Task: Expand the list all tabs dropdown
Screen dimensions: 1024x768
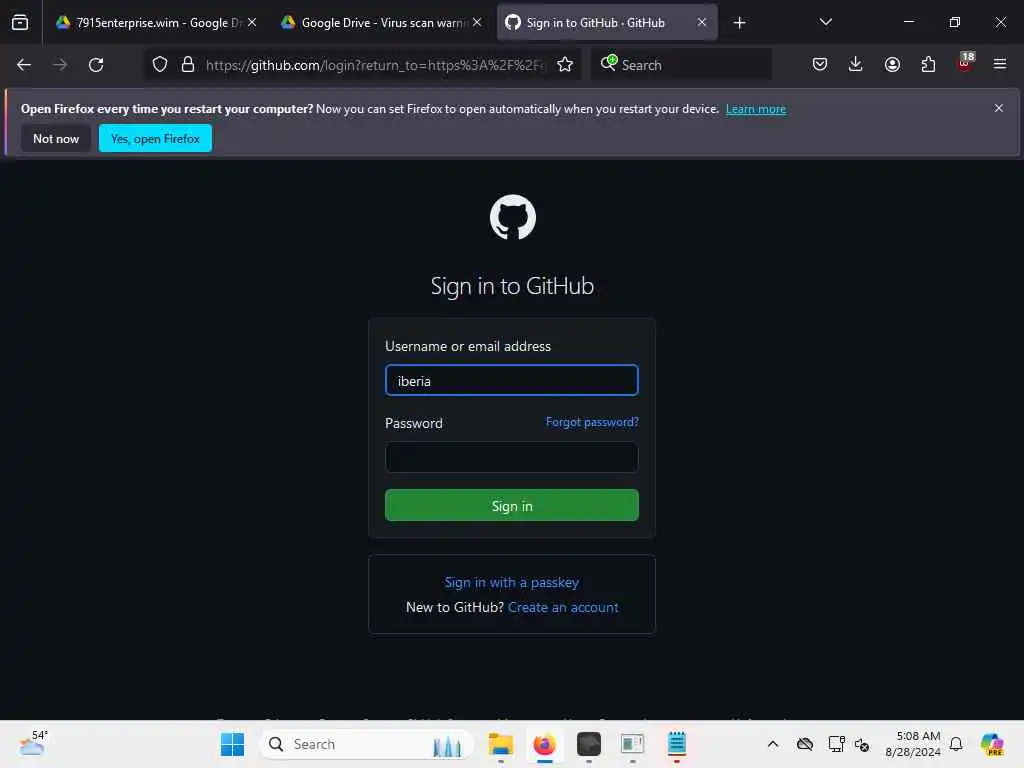Action: pos(825,22)
